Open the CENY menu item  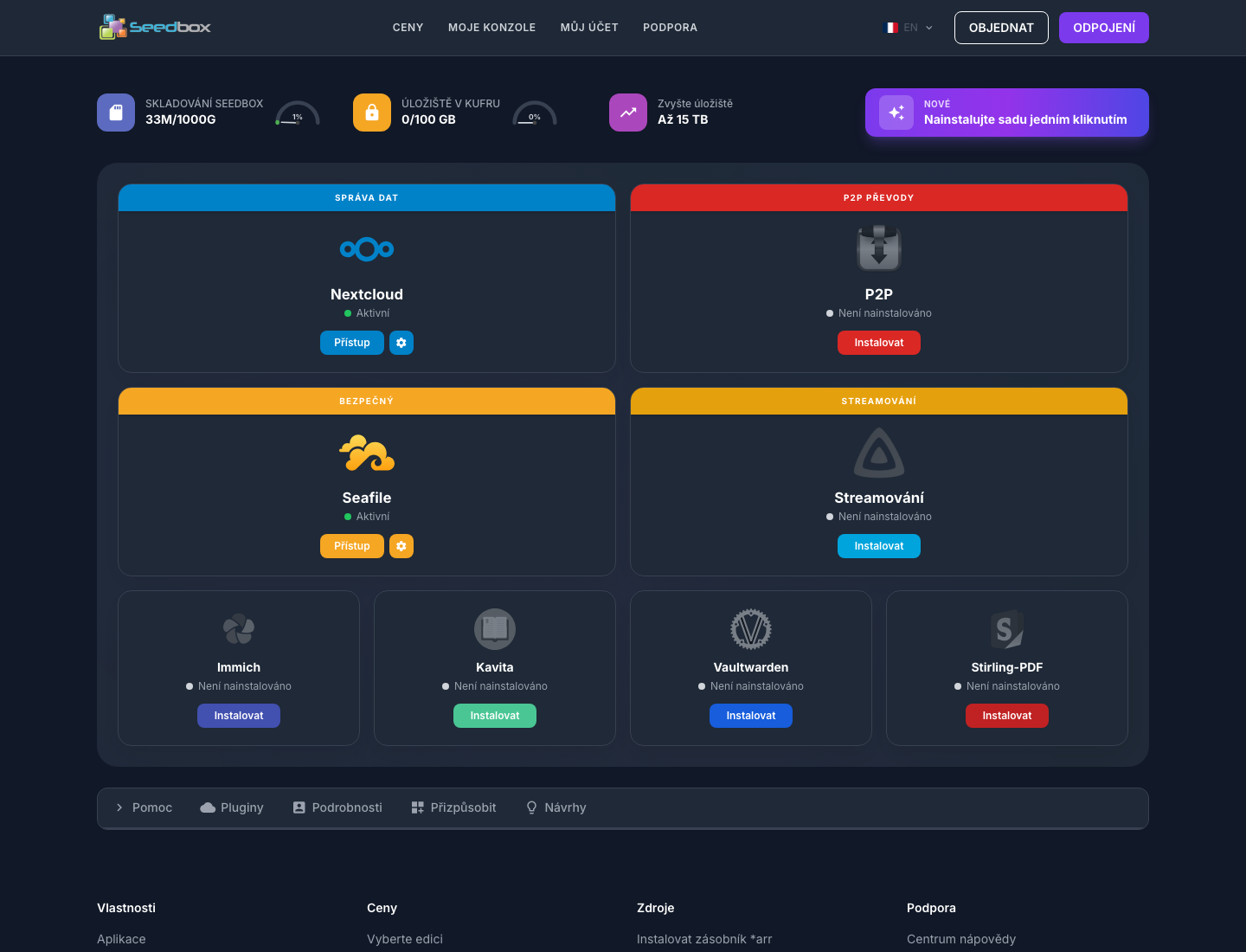[x=408, y=28]
